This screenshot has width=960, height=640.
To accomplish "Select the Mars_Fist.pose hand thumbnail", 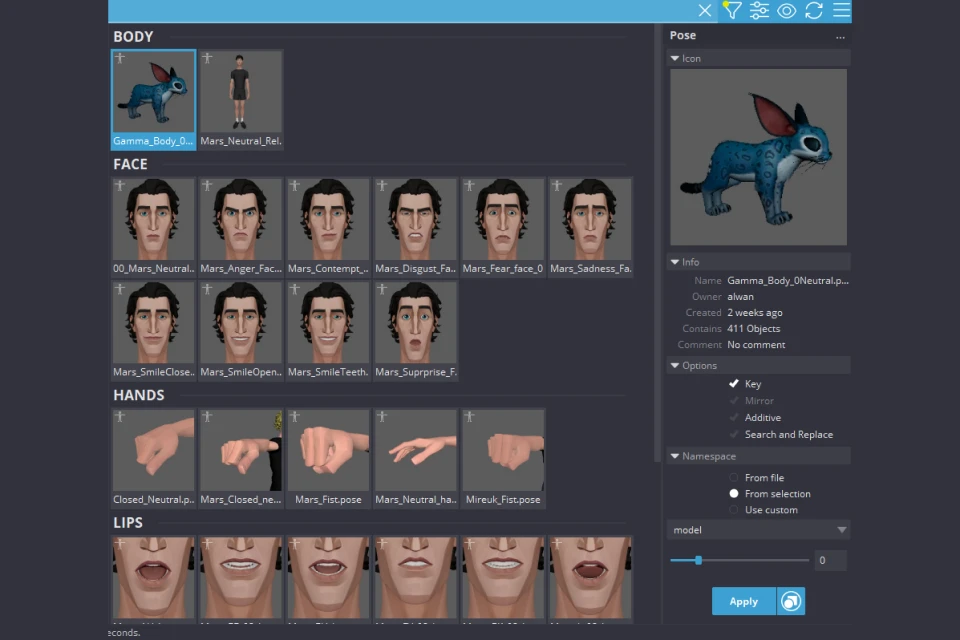I will click(328, 450).
